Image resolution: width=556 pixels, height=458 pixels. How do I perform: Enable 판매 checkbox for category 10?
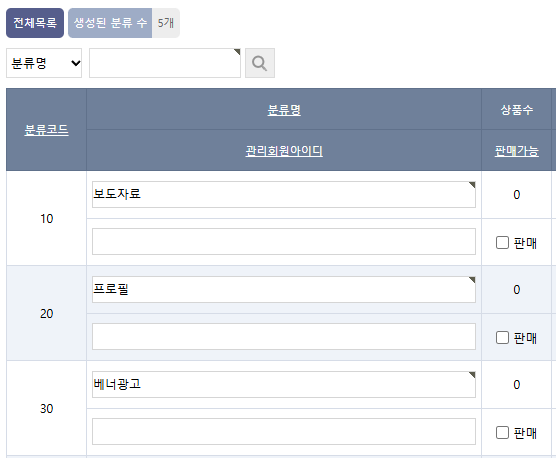[x=502, y=243]
